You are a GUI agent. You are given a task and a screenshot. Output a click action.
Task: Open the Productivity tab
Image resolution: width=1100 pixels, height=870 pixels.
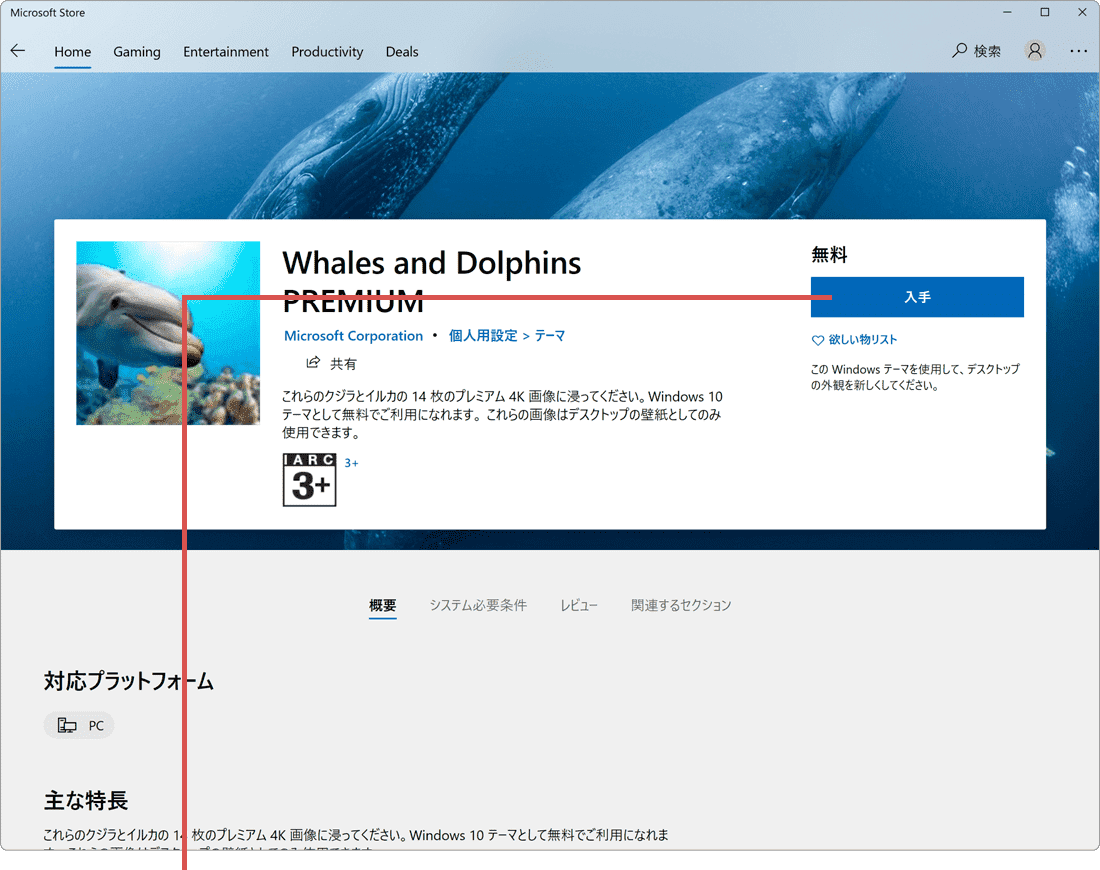click(327, 52)
